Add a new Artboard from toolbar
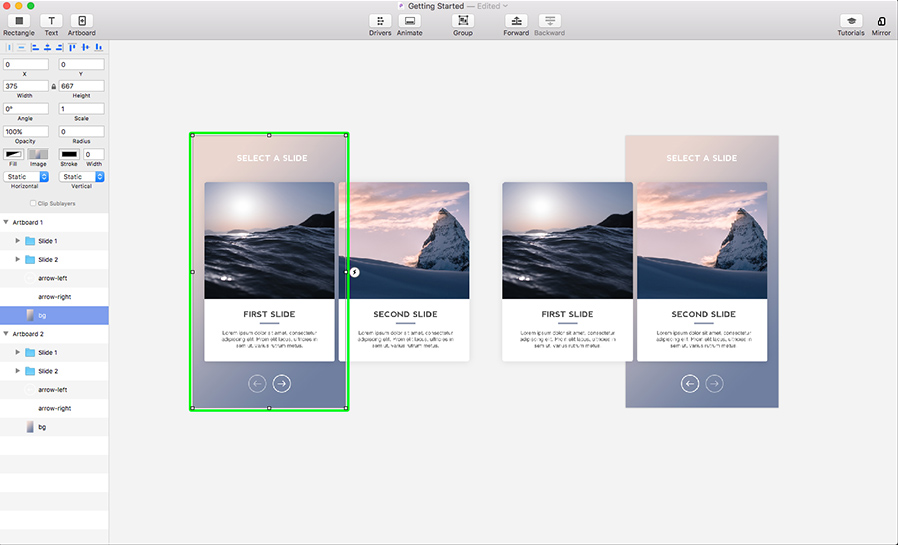 pos(82,21)
